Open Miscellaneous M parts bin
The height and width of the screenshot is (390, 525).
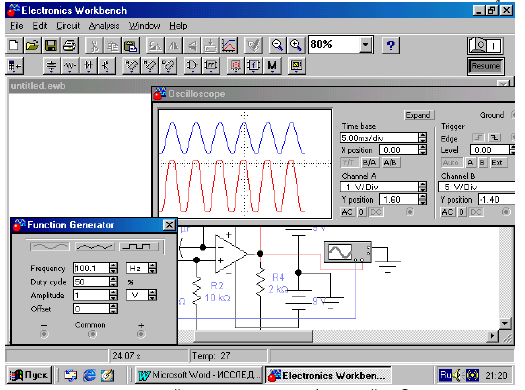[272, 66]
